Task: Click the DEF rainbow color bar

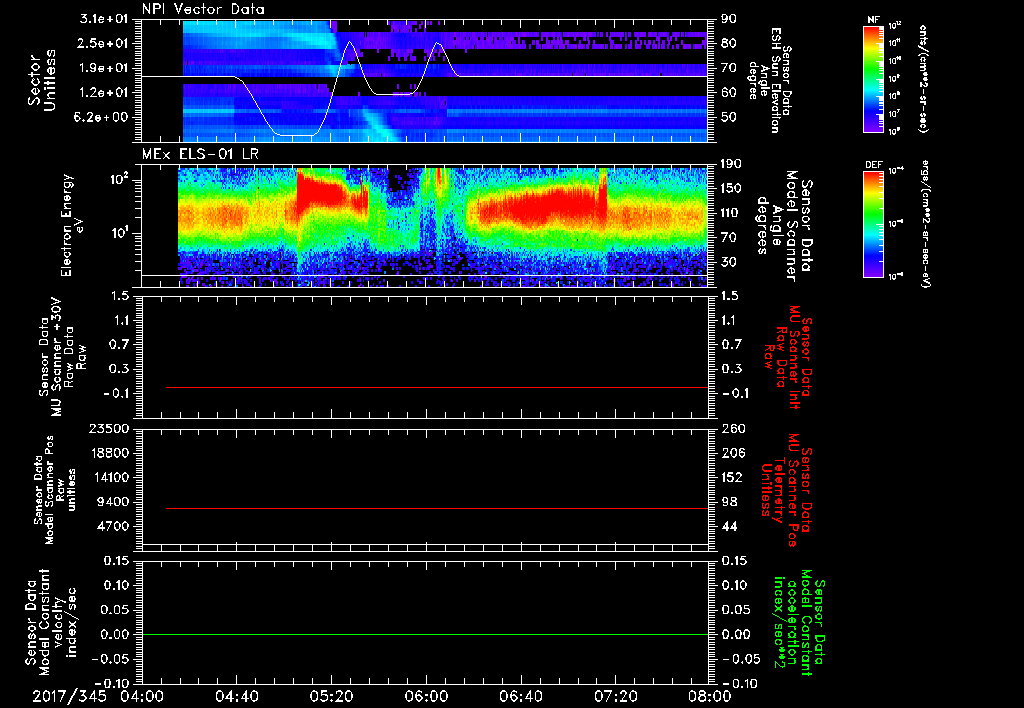Action: pos(873,224)
